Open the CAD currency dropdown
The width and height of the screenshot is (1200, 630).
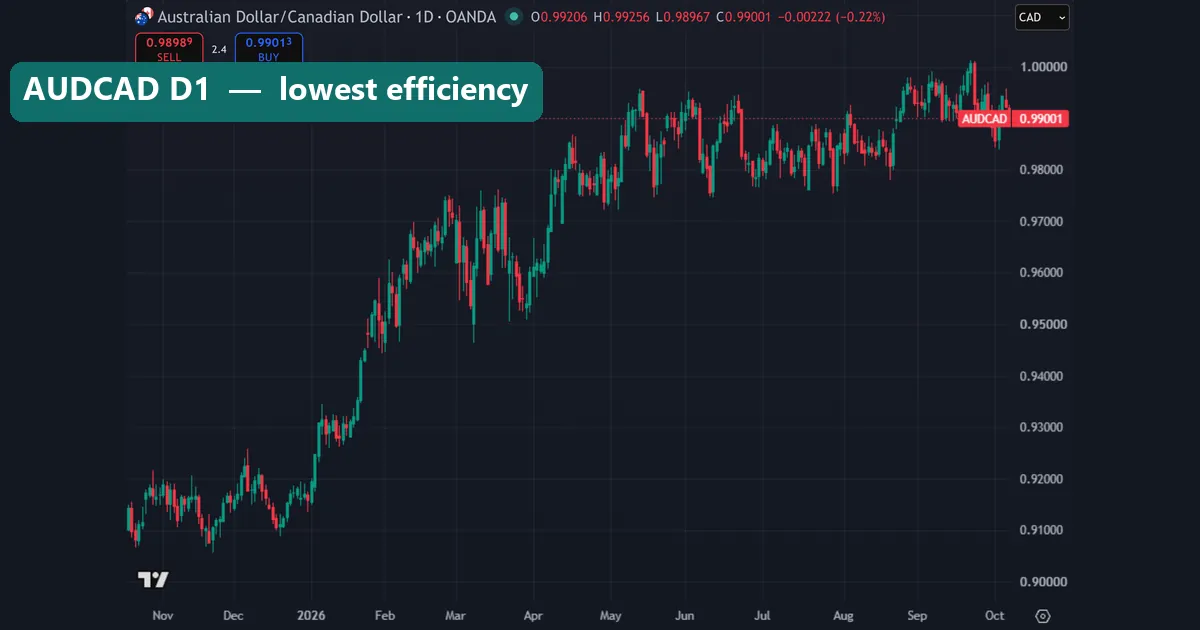tap(1042, 17)
